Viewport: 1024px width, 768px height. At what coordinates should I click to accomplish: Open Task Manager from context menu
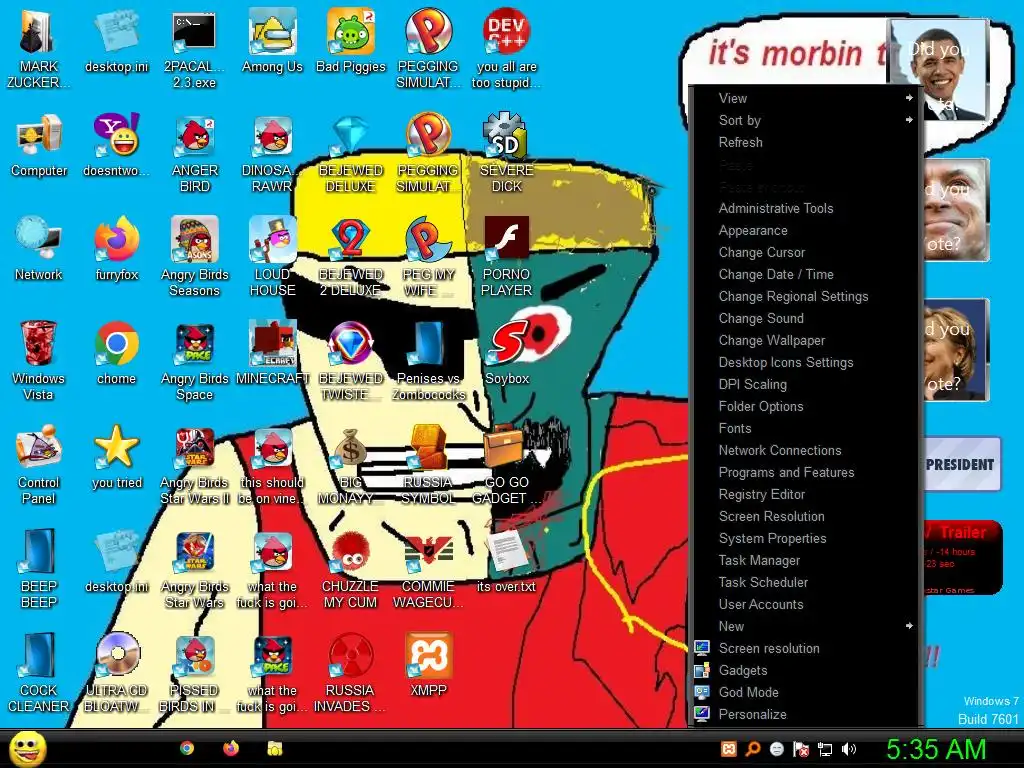point(807,560)
